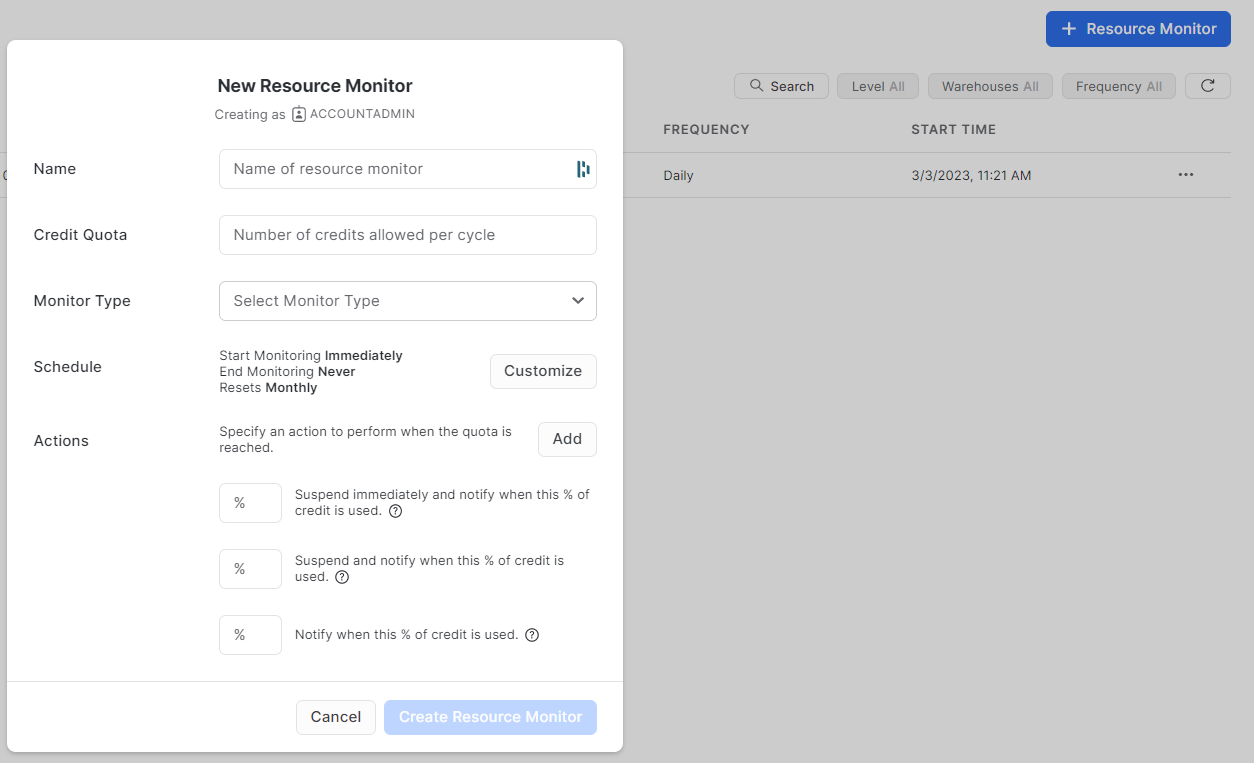Click help icon next to Notify option

pos(532,635)
